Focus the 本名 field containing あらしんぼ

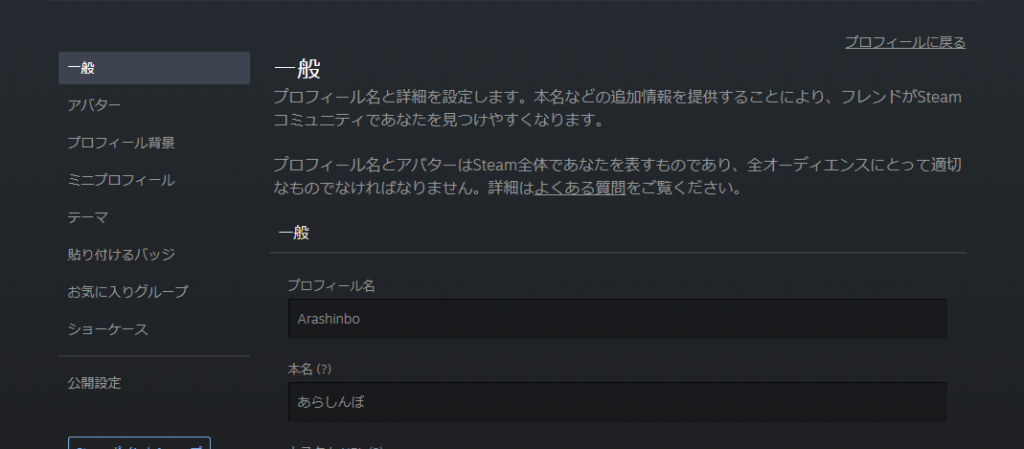coord(616,401)
